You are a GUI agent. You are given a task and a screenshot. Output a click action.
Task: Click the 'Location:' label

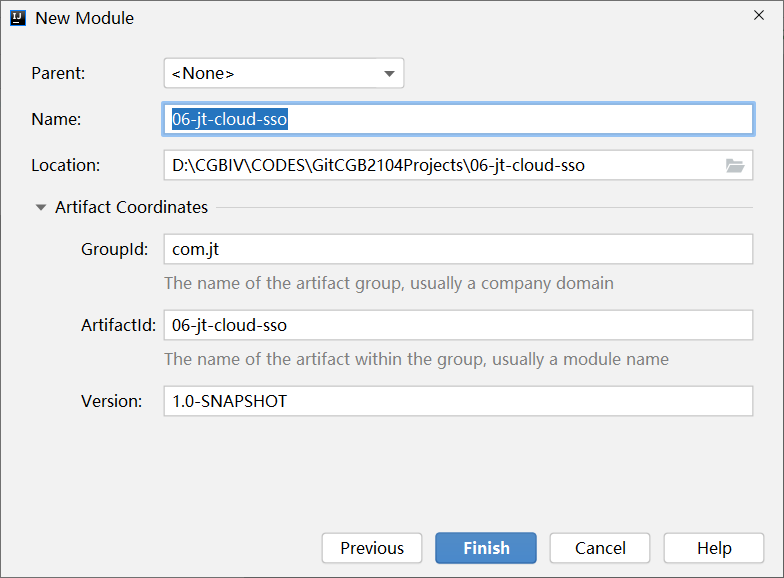66,166
